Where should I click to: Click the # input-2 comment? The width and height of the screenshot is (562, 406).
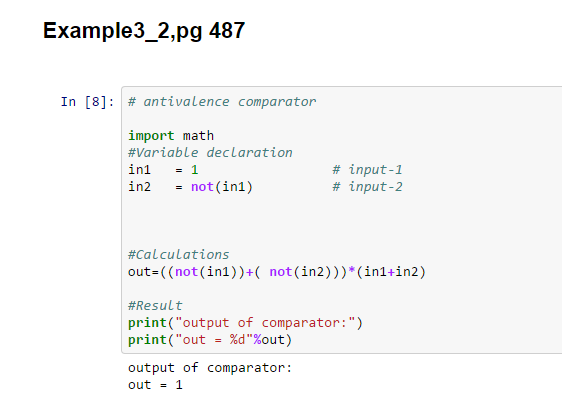367,187
